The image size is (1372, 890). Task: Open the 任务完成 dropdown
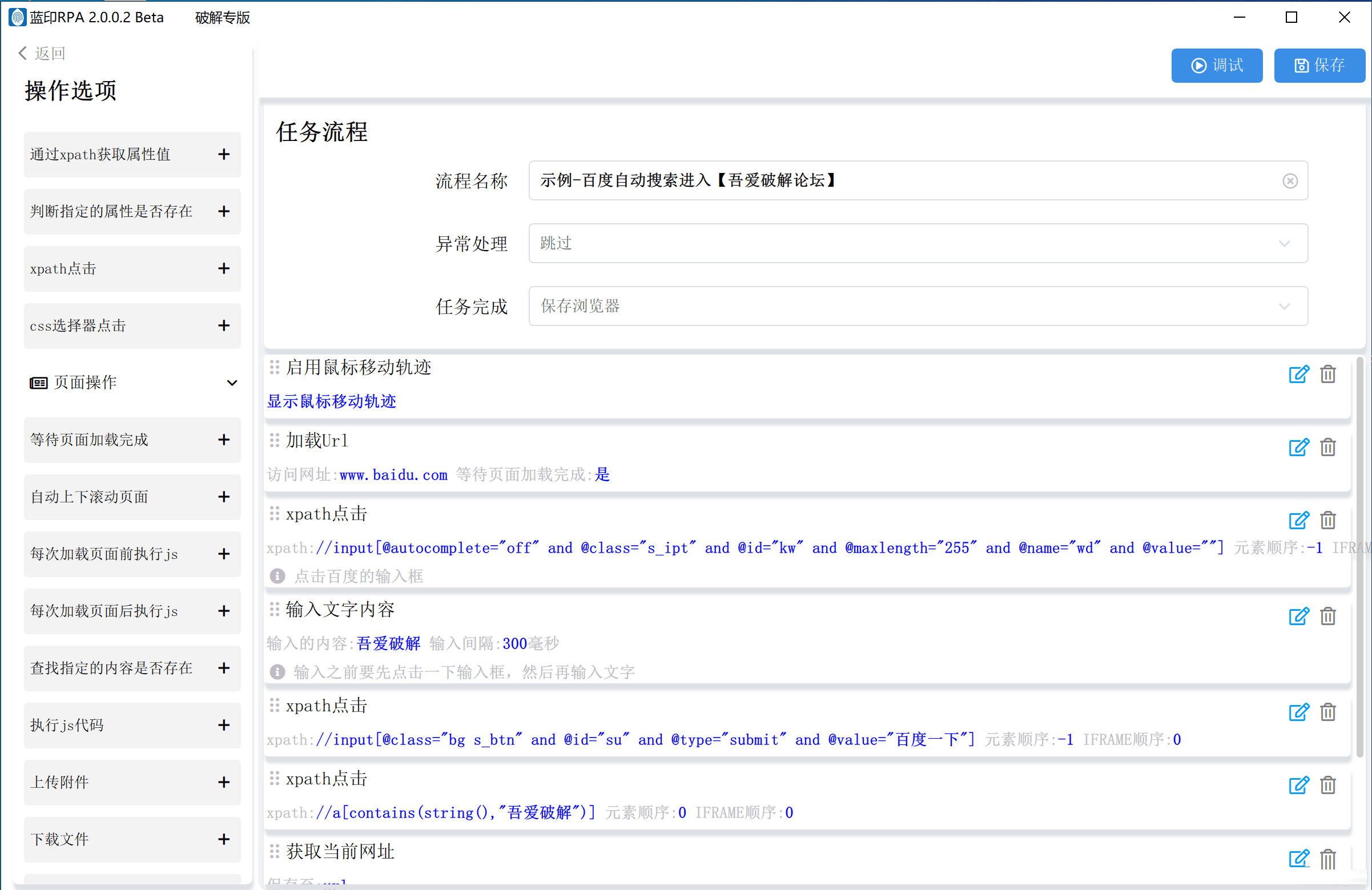1284,306
